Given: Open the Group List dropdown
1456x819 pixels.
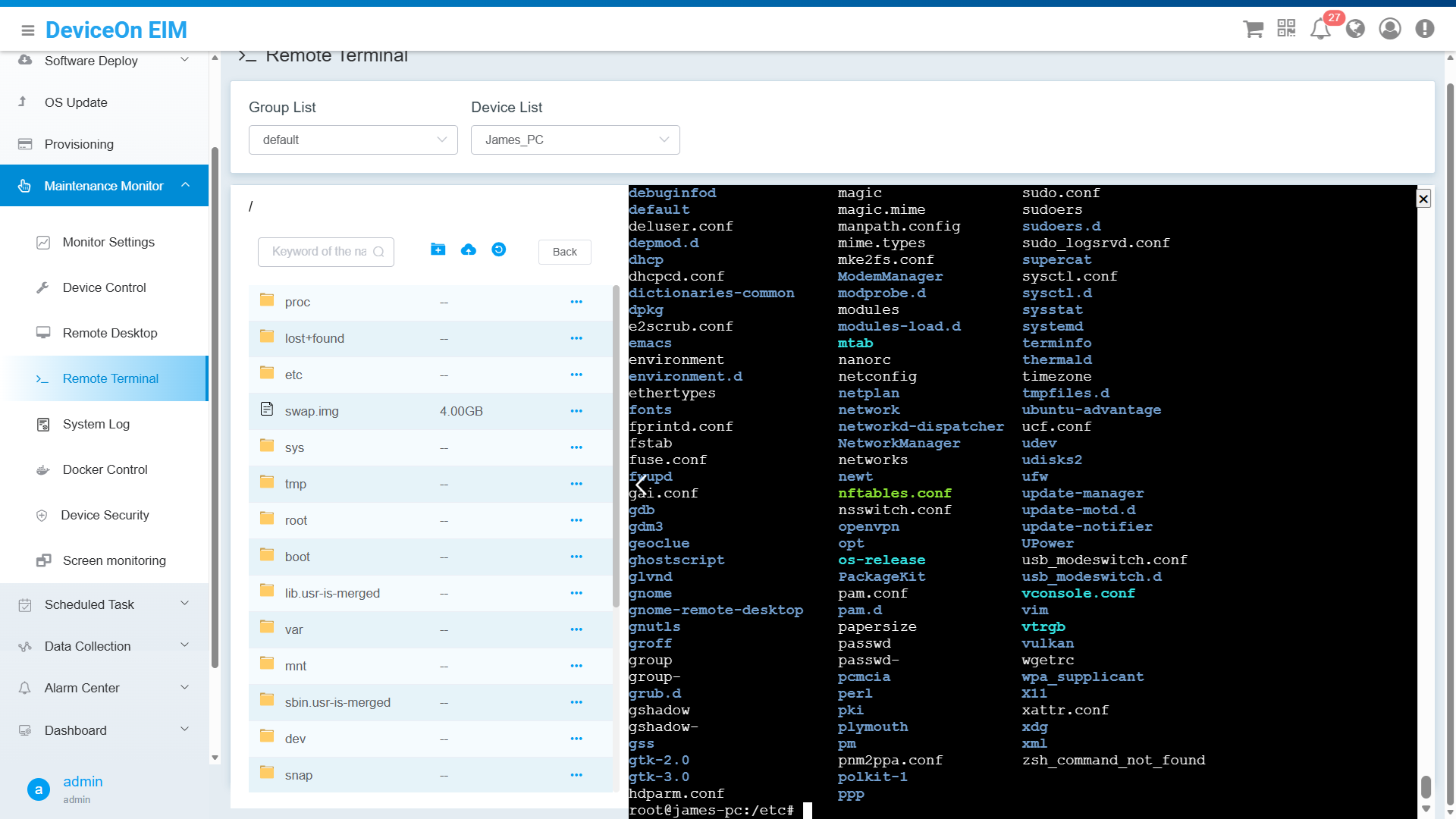Looking at the screenshot, I should [353, 140].
